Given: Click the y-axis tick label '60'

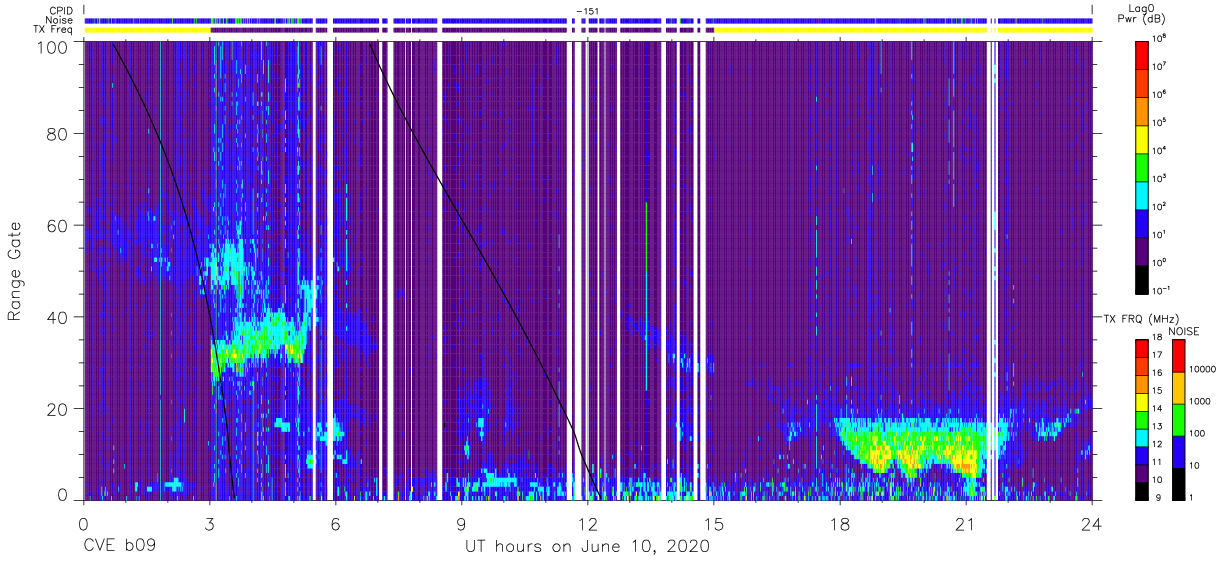Looking at the screenshot, I should [x=58, y=225].
